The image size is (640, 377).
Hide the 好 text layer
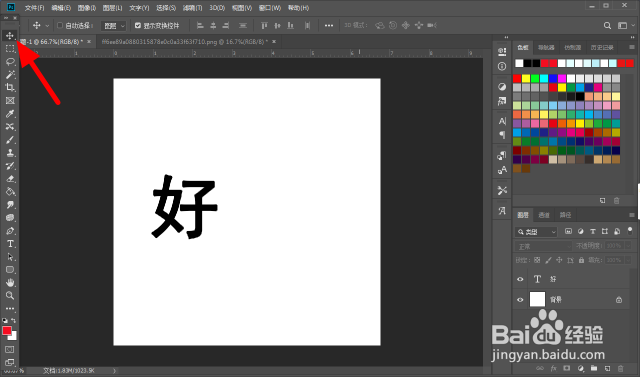pyautogui.click(x=520, y=279)
